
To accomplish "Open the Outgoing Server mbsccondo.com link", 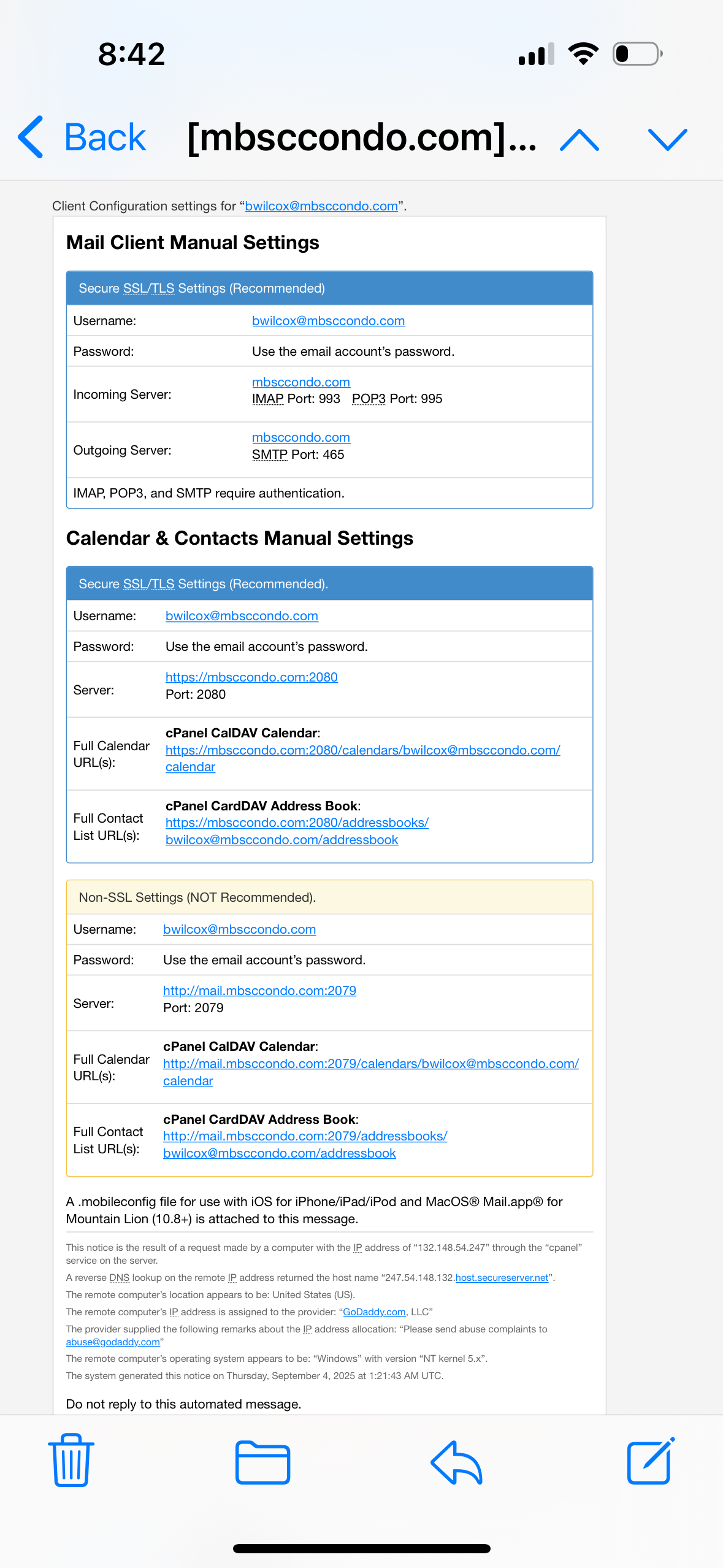I will [x=300, y=437].
